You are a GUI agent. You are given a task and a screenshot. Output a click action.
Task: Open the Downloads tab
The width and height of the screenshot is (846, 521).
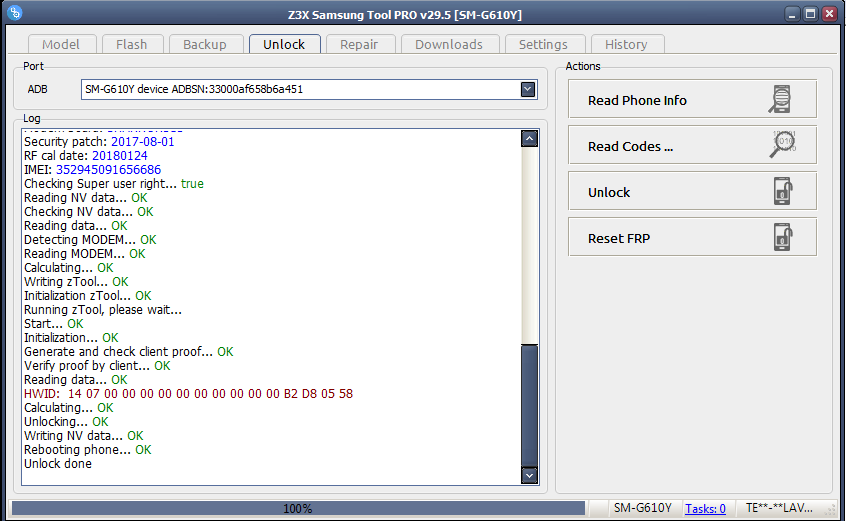coord(449,44)
